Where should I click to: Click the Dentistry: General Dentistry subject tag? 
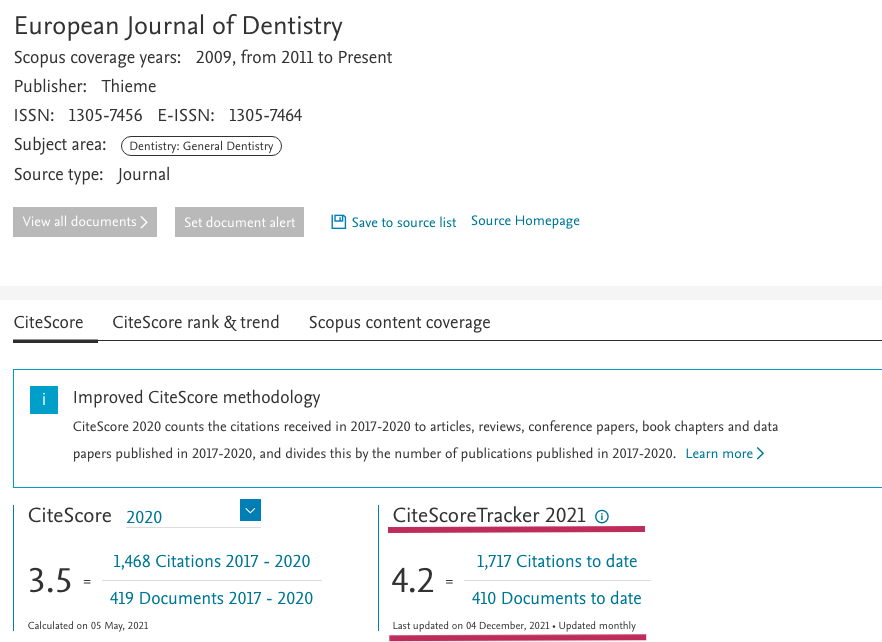pos(201,146)
